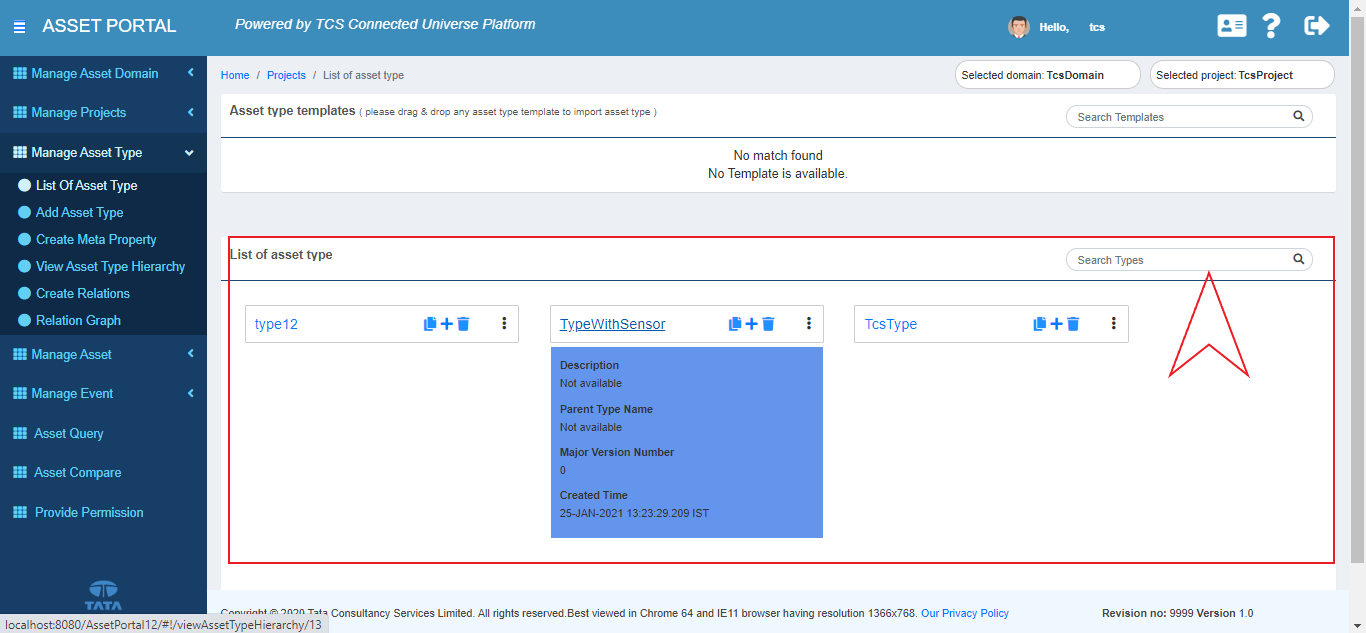
Task: Click the user avatar picture
Action: coord(1019,27)
